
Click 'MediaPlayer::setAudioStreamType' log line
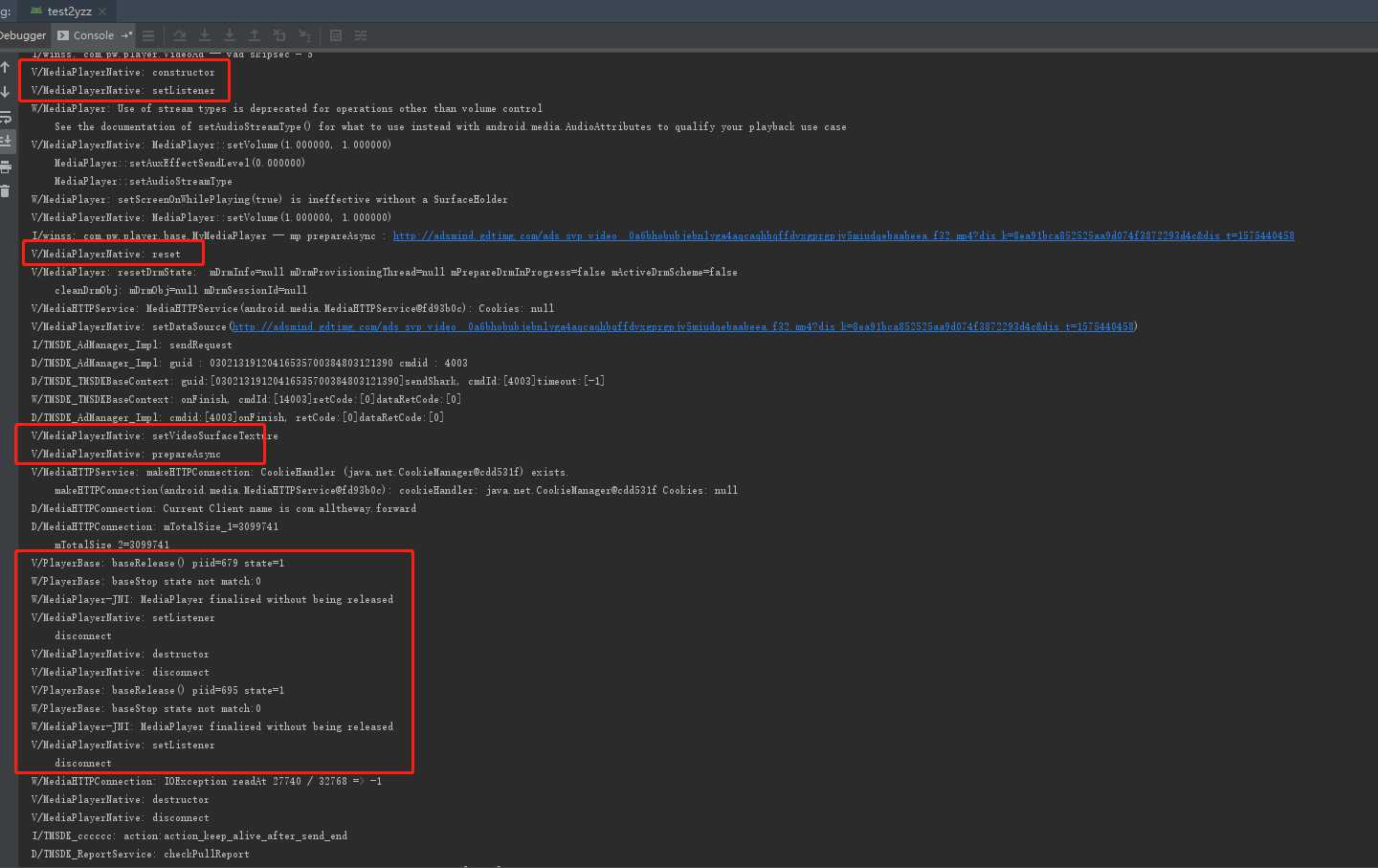(x=143, y=181)
